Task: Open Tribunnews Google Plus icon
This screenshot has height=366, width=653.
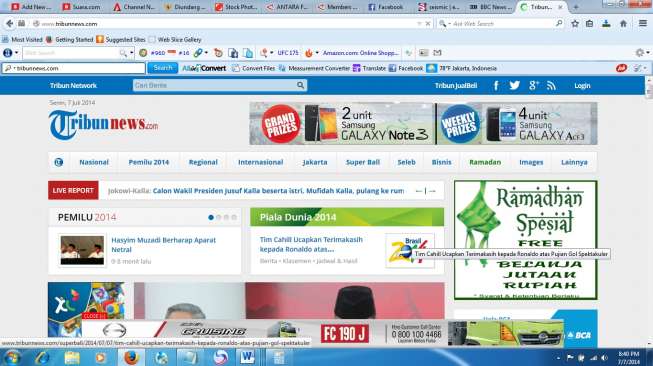Action: (533, 85)
